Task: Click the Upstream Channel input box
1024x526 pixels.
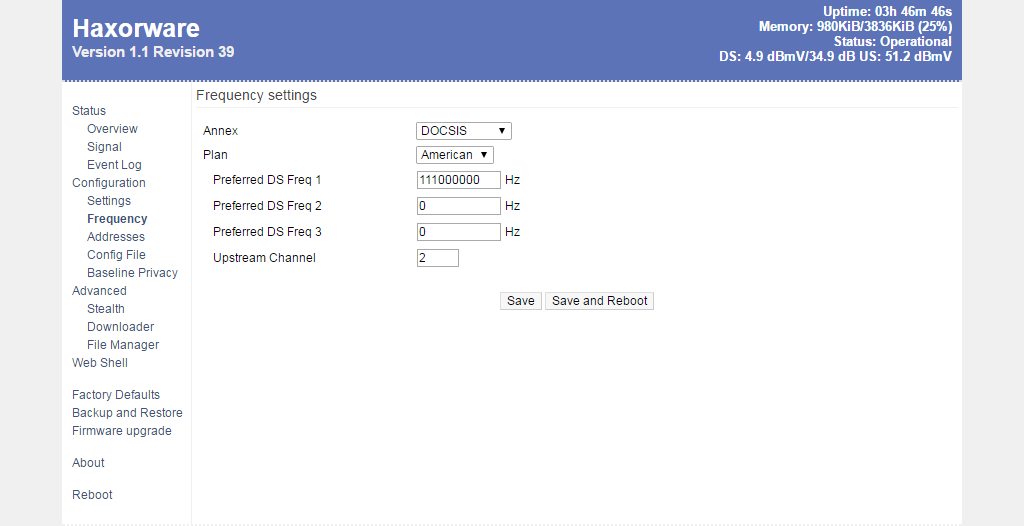Action: (x=437, y=258)
